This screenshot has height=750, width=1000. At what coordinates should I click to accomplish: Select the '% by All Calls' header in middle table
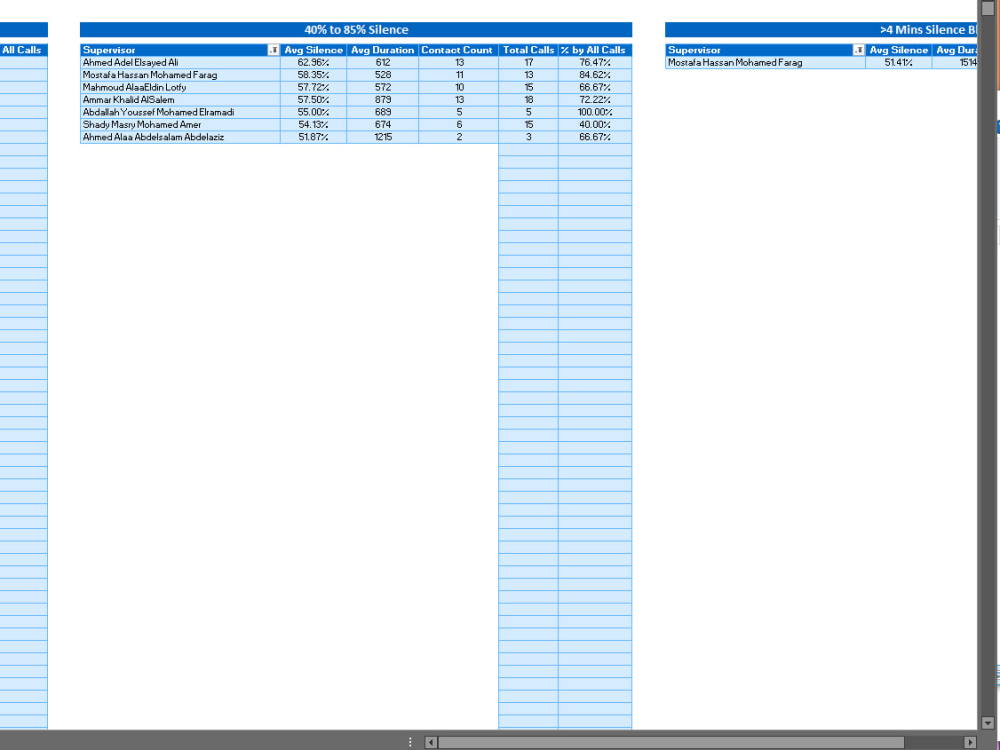(594, 50)
